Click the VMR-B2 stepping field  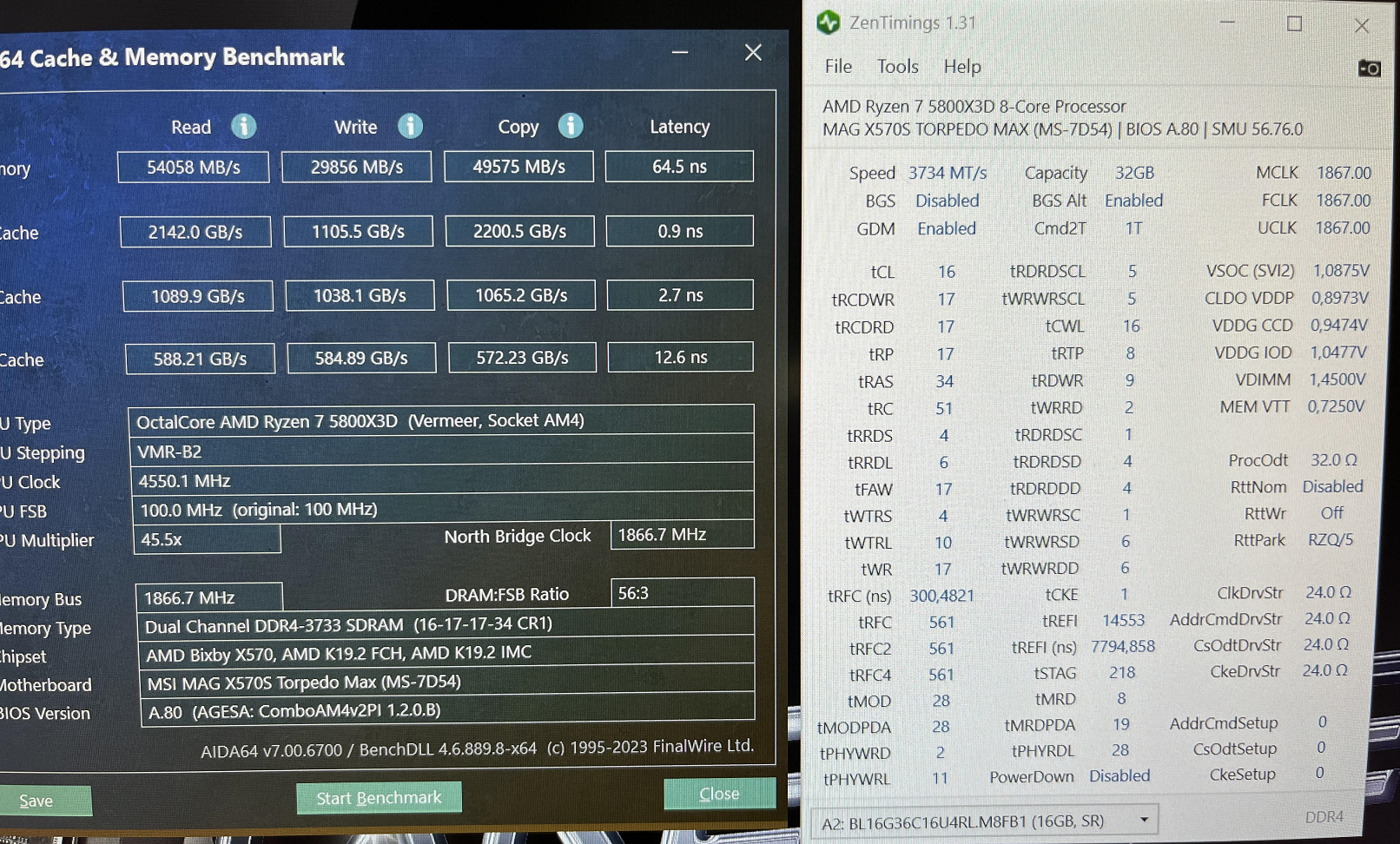coord(442,451)
